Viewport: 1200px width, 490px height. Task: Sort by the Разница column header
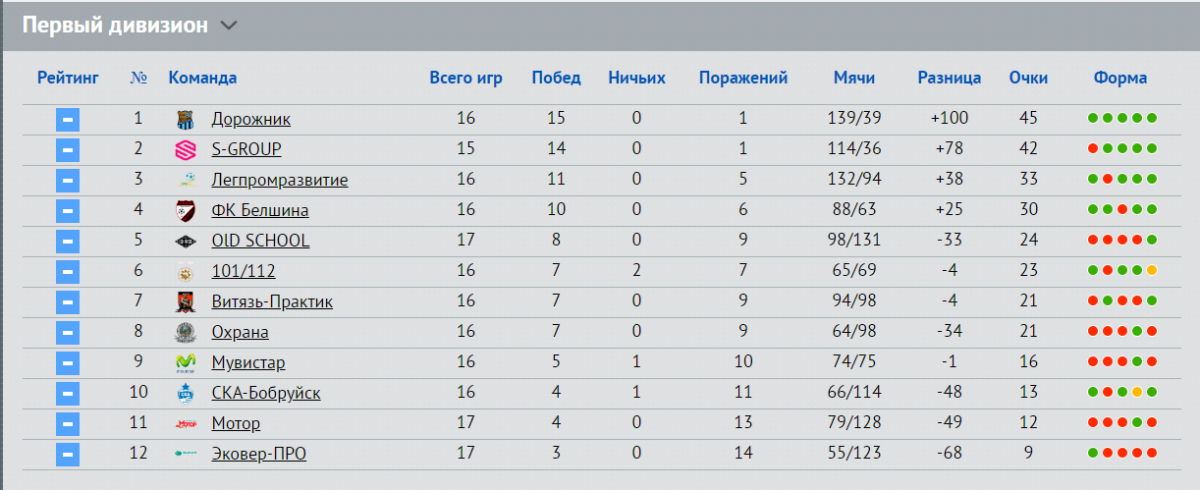point(949,78)
